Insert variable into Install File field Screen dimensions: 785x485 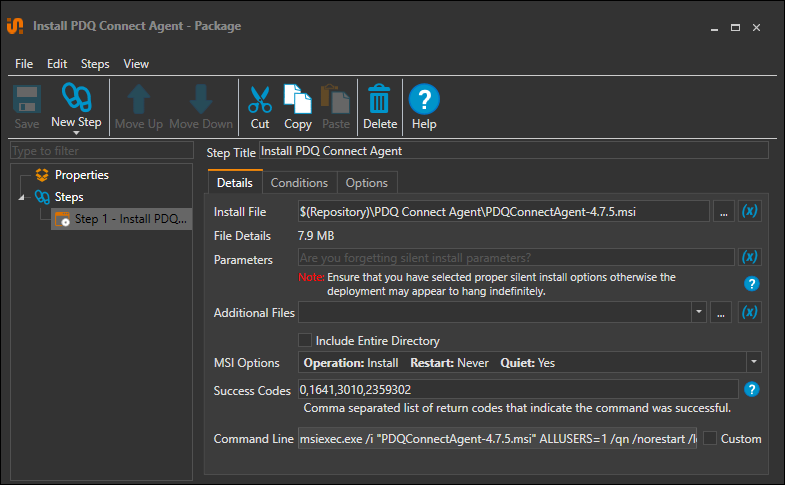click(x=749, y=211)
